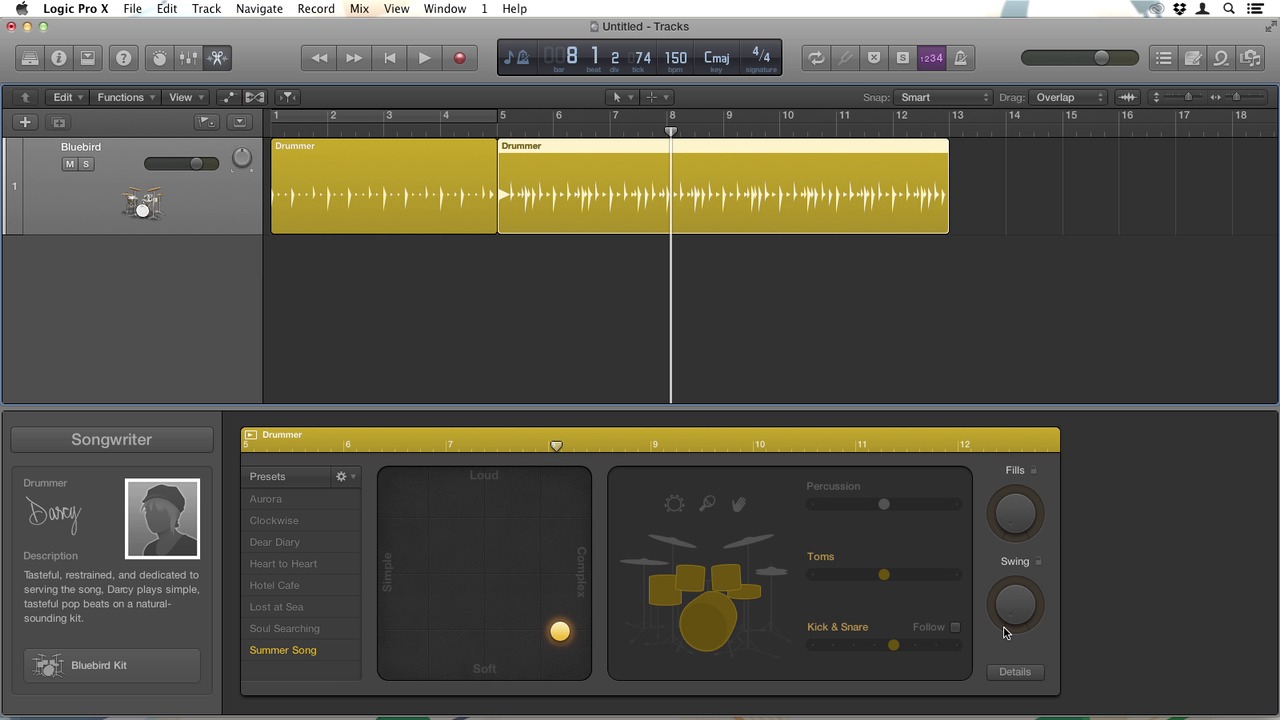The height and width of the screenshot is (720, 1280).
Task: Click the red Record button
Action: [459, 58]
